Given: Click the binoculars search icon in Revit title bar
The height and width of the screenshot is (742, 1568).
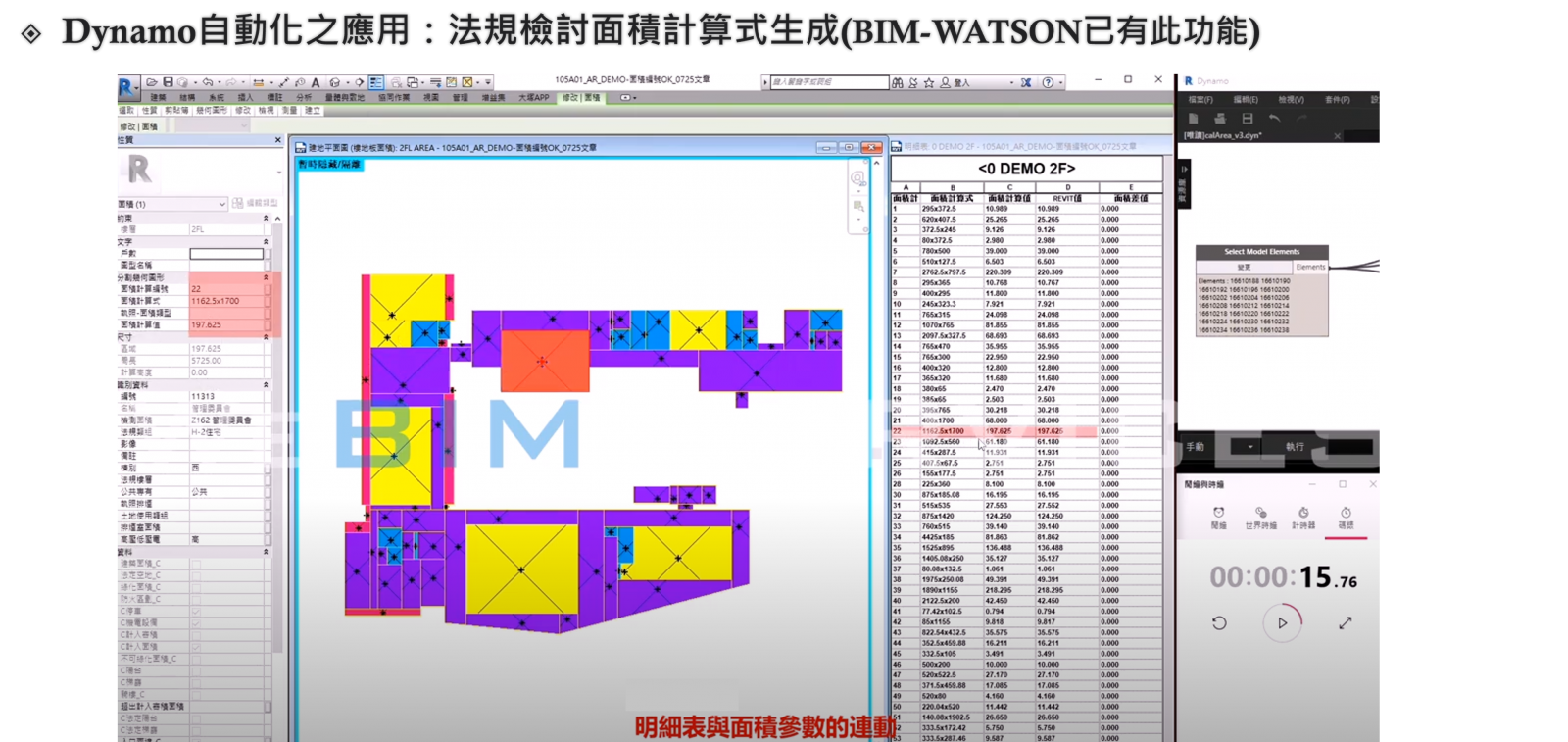Looking at the screenshot, I should (x=898, y=83).
